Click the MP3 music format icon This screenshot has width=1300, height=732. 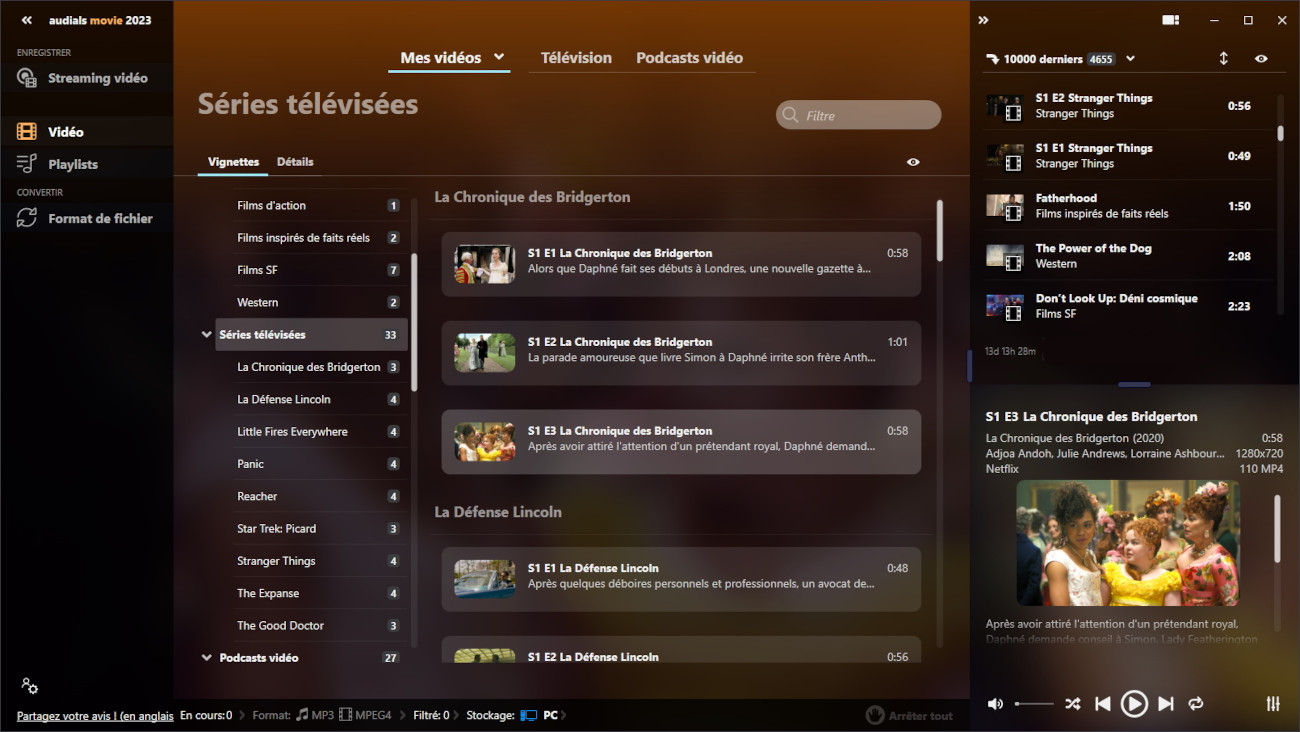pyautogui.click(x=302, y=715)
